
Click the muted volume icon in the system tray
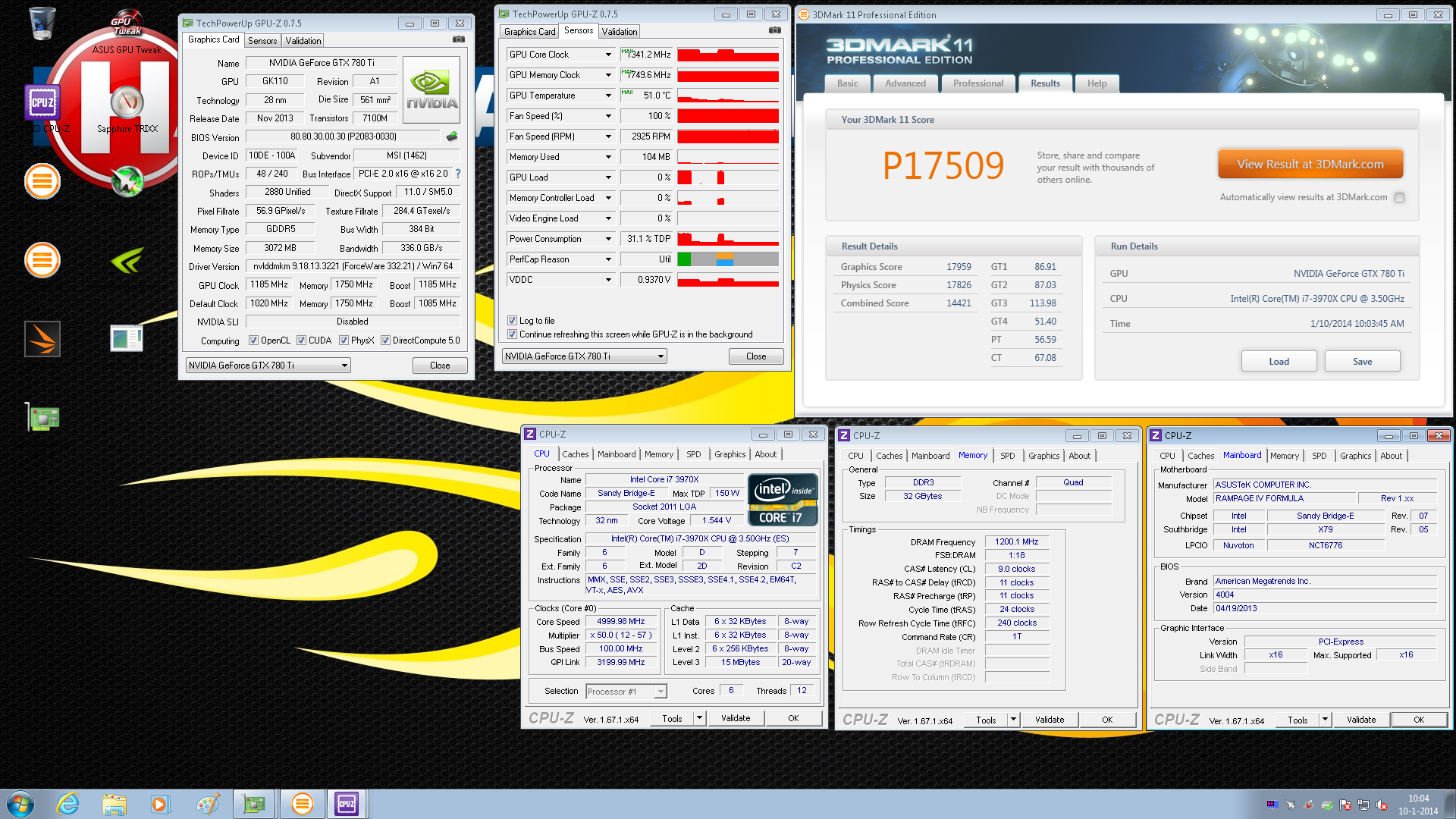coord(1382,805)
